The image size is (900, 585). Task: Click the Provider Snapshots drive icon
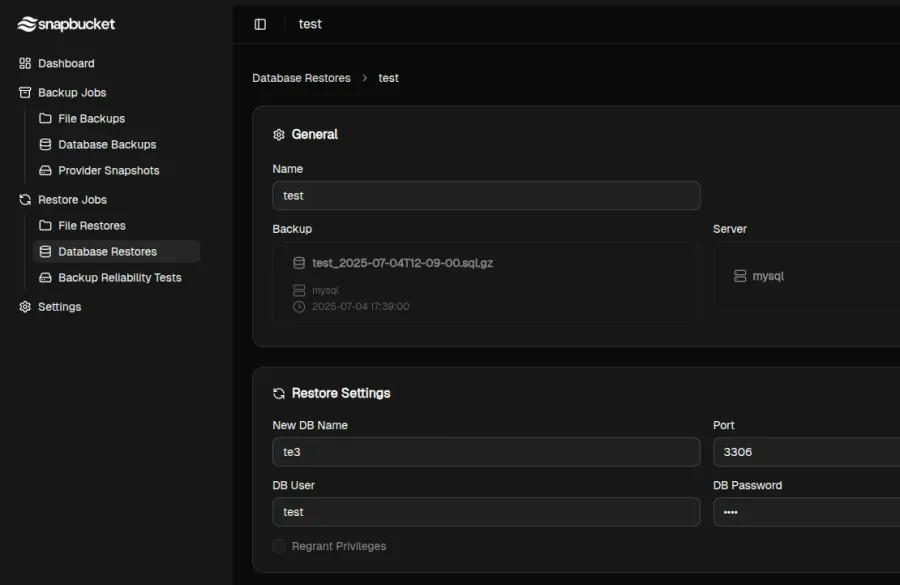[45, 171]
